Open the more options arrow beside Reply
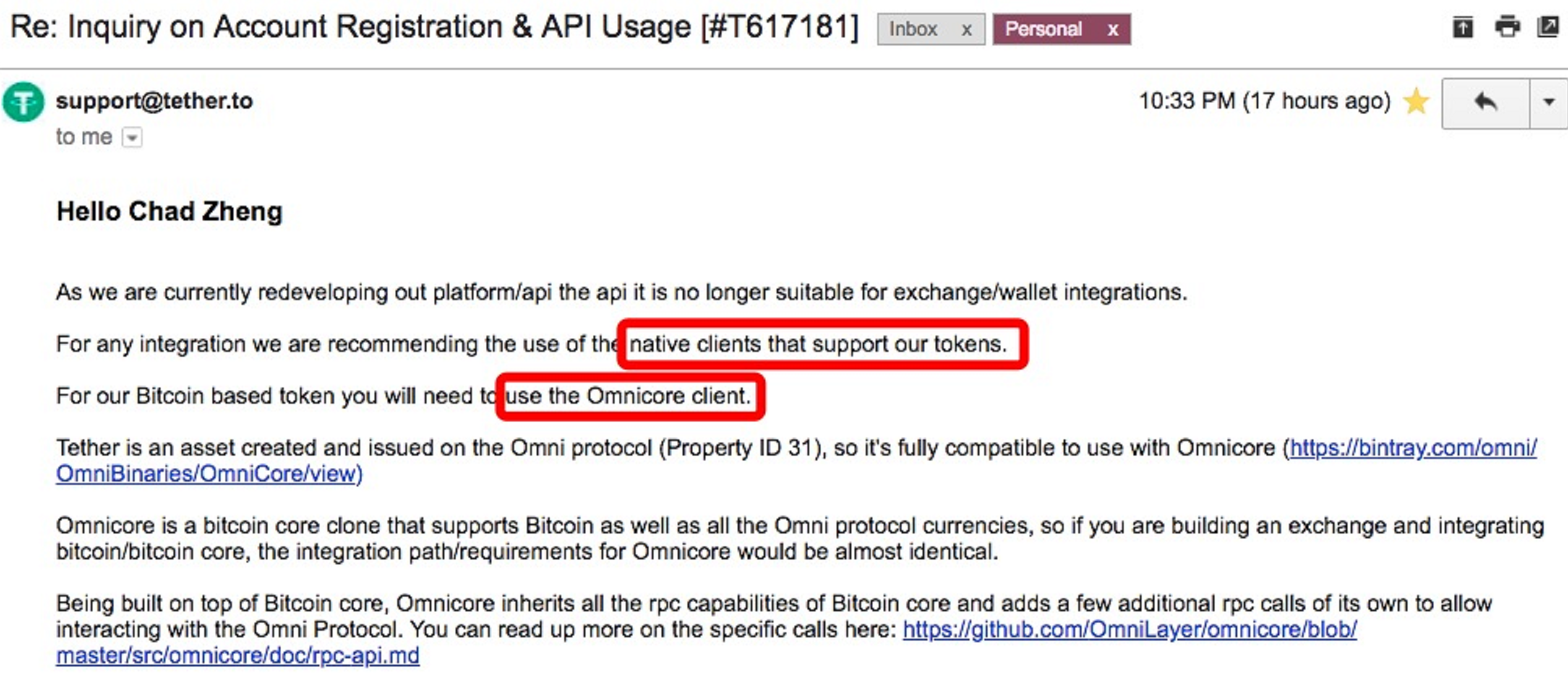This screenshot has height=675, width=1568. 1549,102
